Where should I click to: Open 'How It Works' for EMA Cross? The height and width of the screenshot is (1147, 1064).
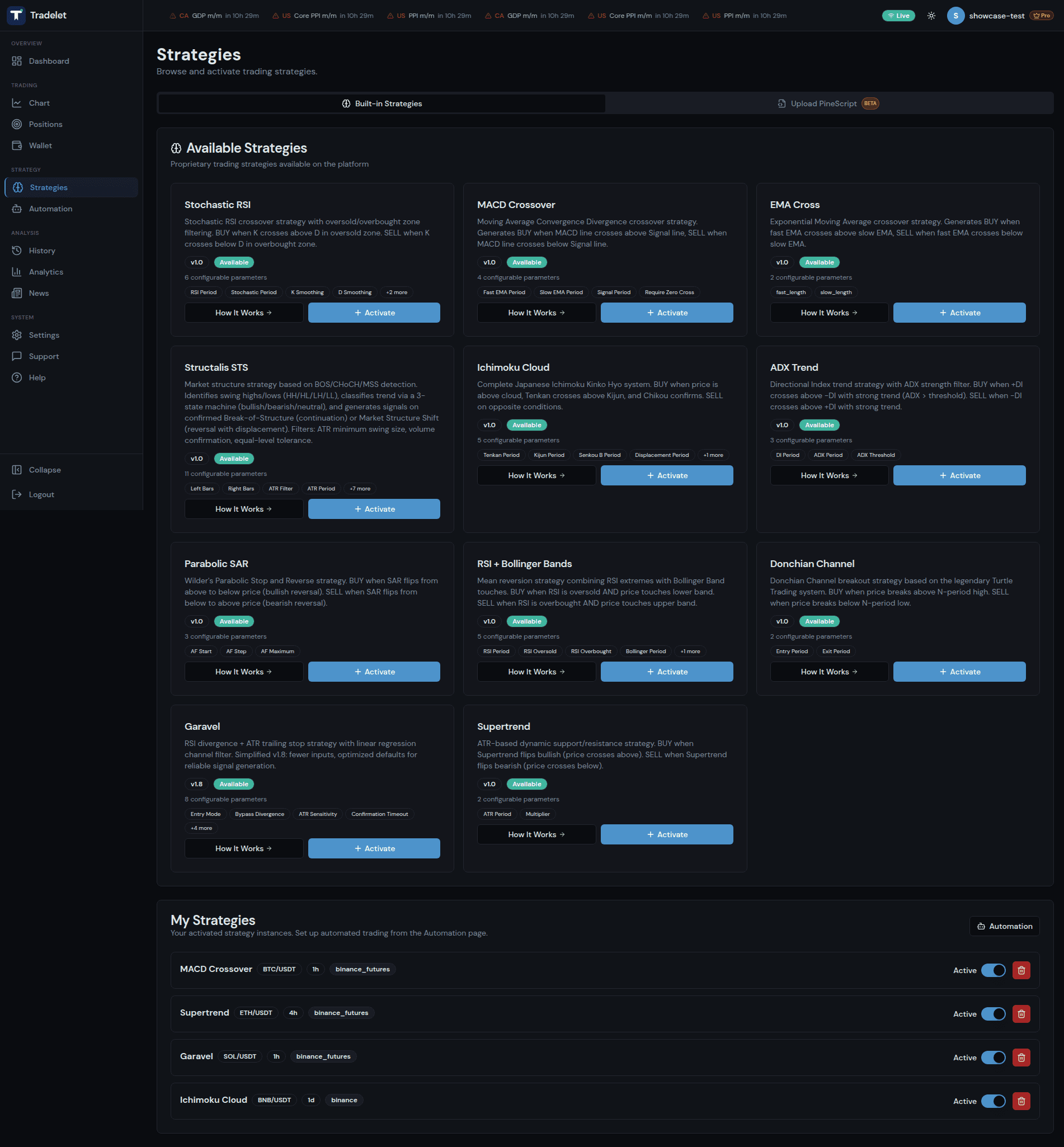828,313
